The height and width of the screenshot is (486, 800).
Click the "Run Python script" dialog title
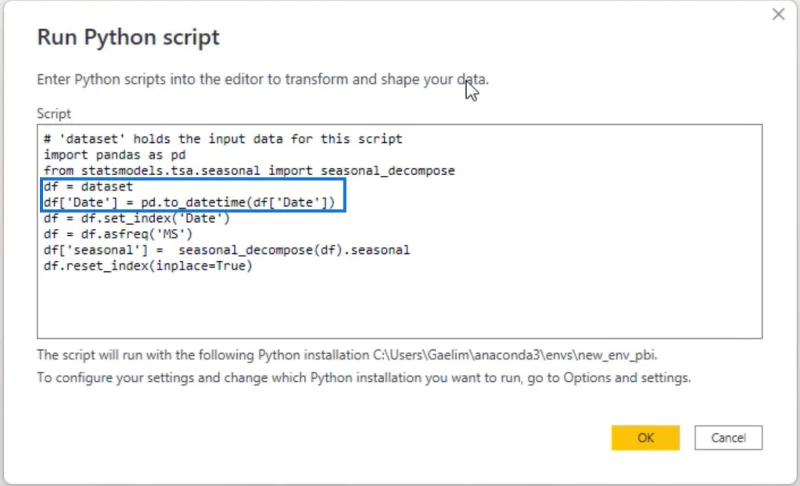pyautogui.click(x=128, y=37)
